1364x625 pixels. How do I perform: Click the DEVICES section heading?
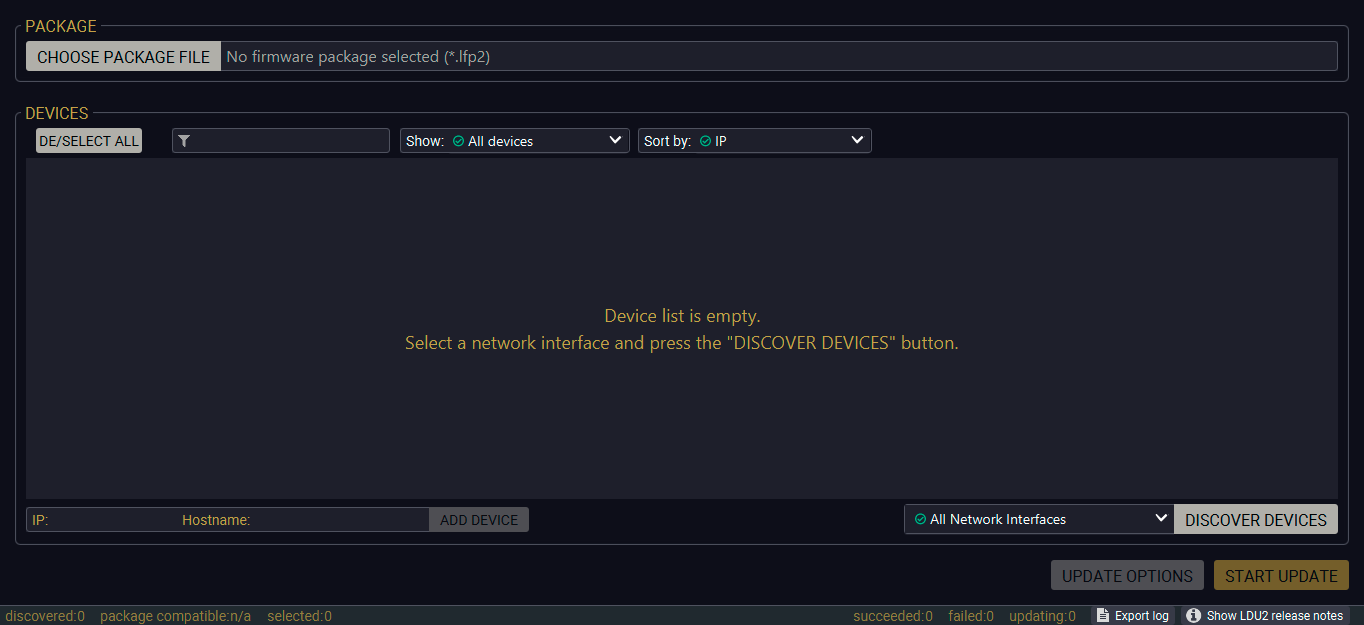tap(57, 113)
